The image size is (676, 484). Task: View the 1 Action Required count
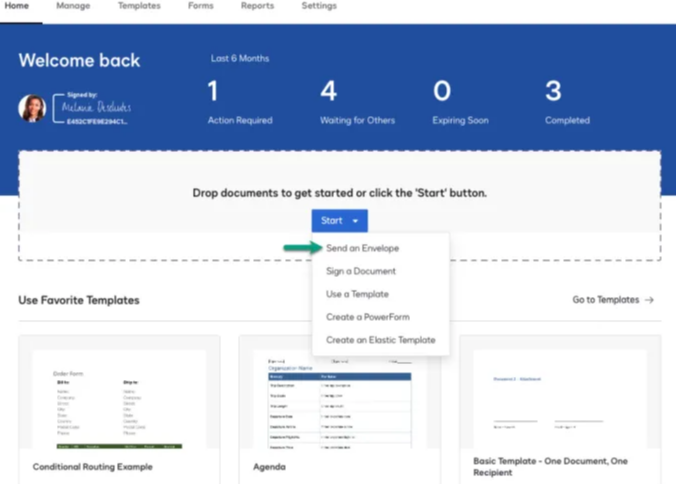tap(240, 102)
